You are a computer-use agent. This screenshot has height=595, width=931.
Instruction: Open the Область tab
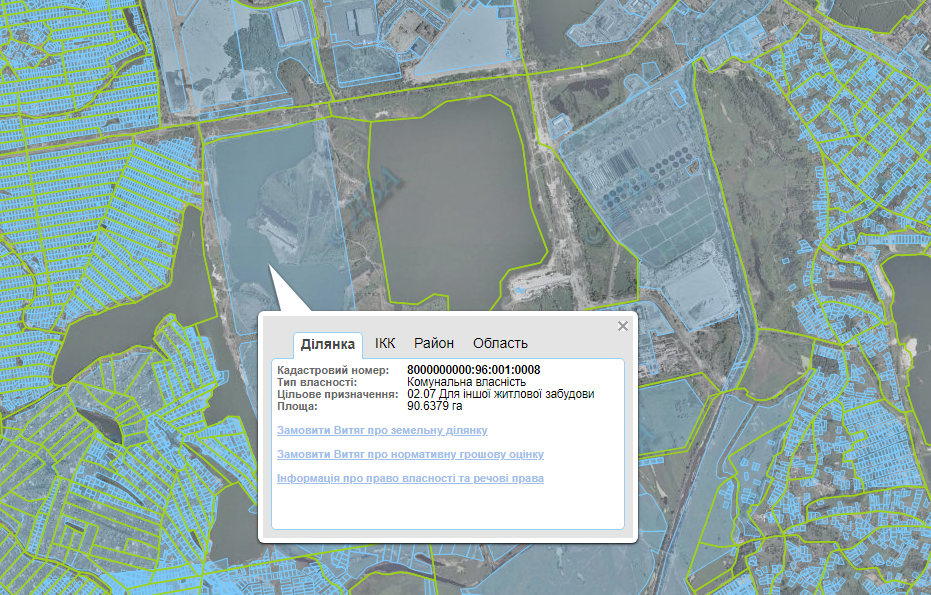(500, 343)
